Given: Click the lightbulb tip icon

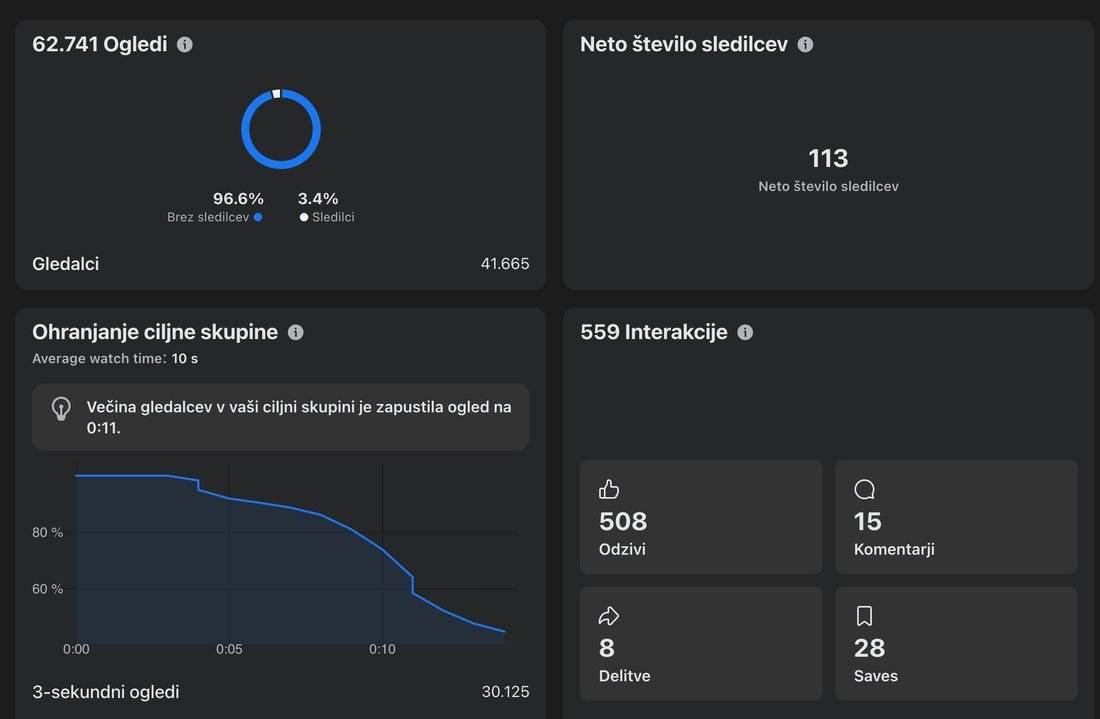Looking at the screenshot, I should click(x=61, y=409).
